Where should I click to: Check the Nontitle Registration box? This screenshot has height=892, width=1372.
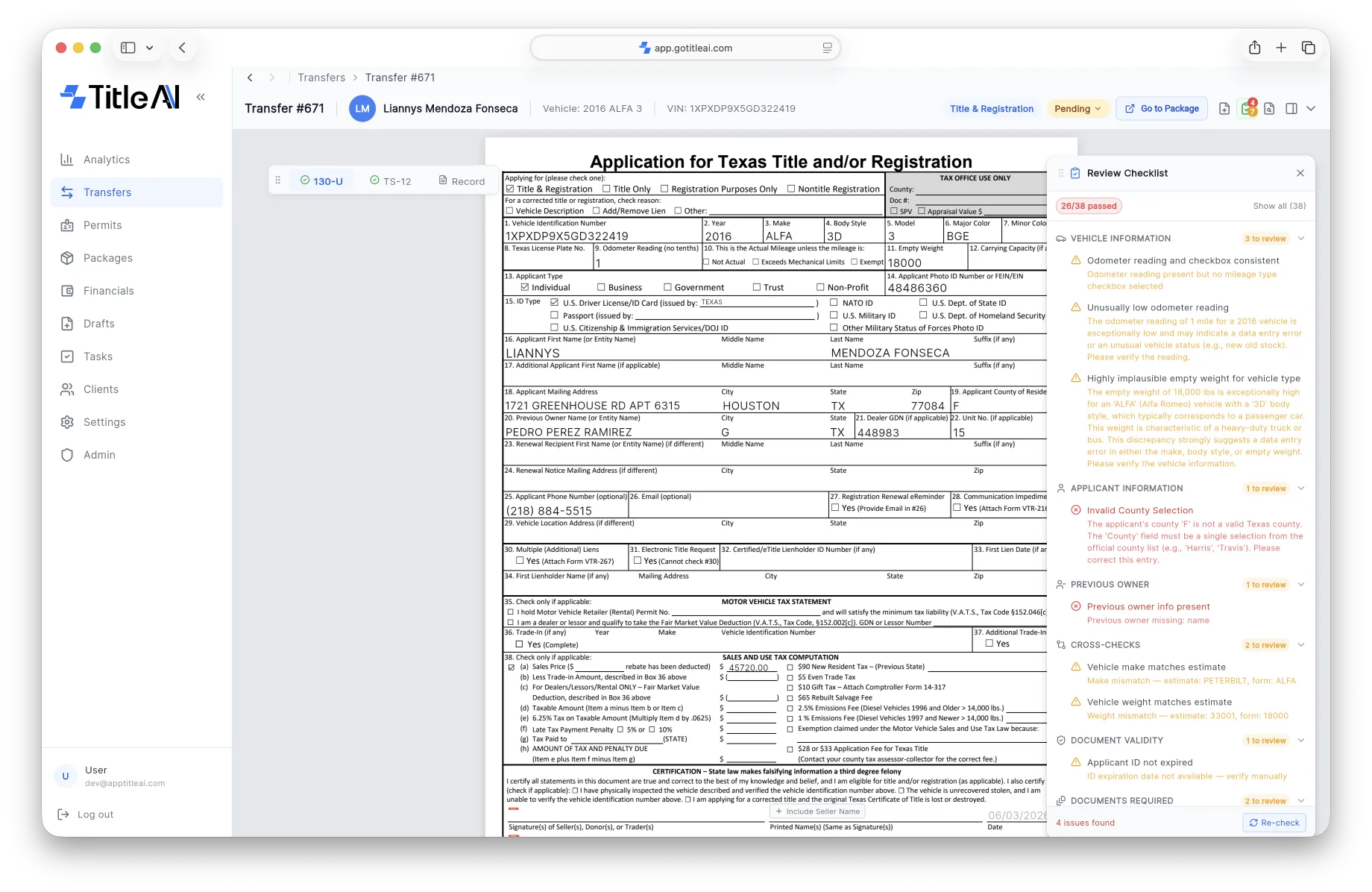point(791,189)
